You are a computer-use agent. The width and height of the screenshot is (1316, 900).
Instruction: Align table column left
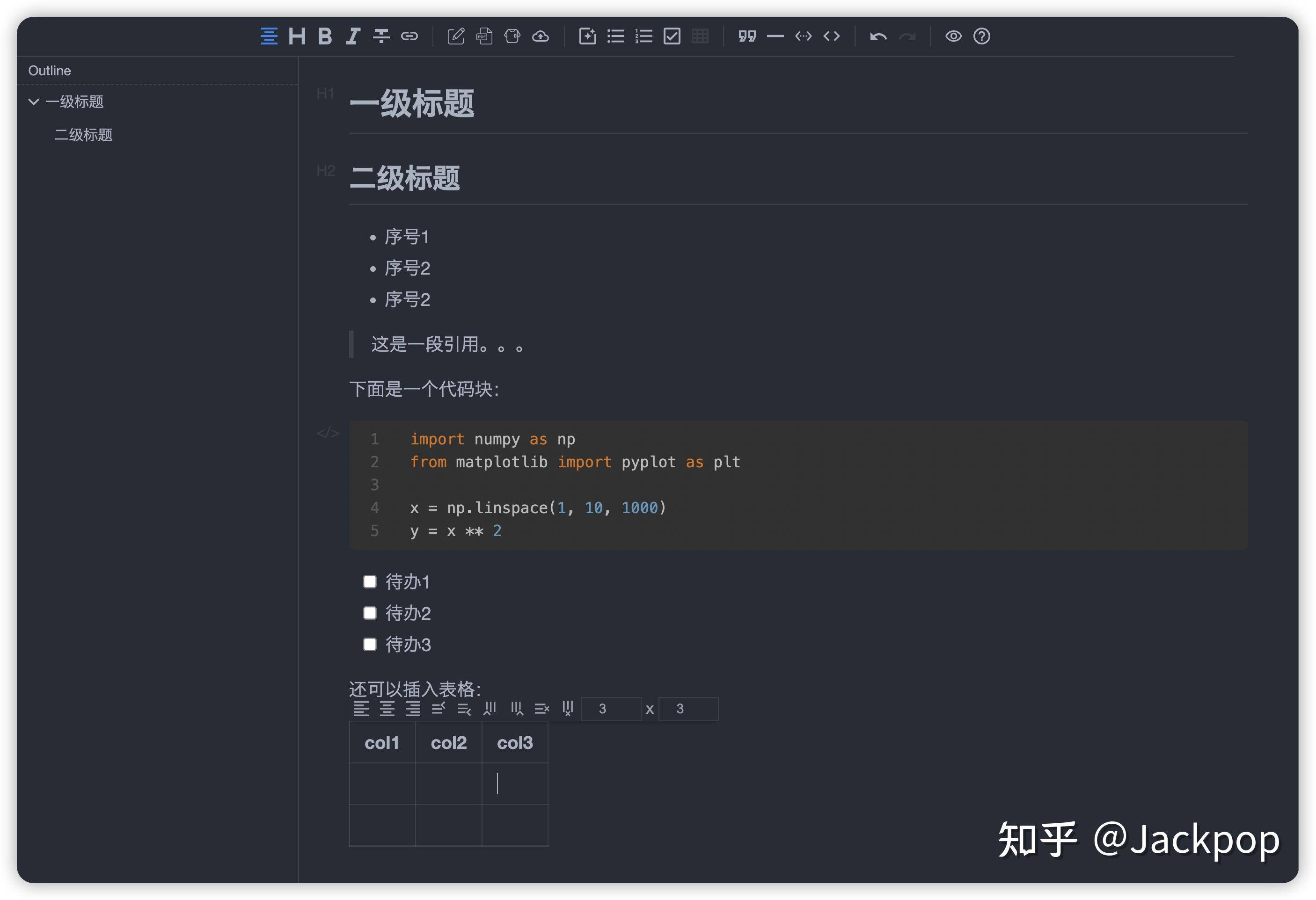point(361,709)
